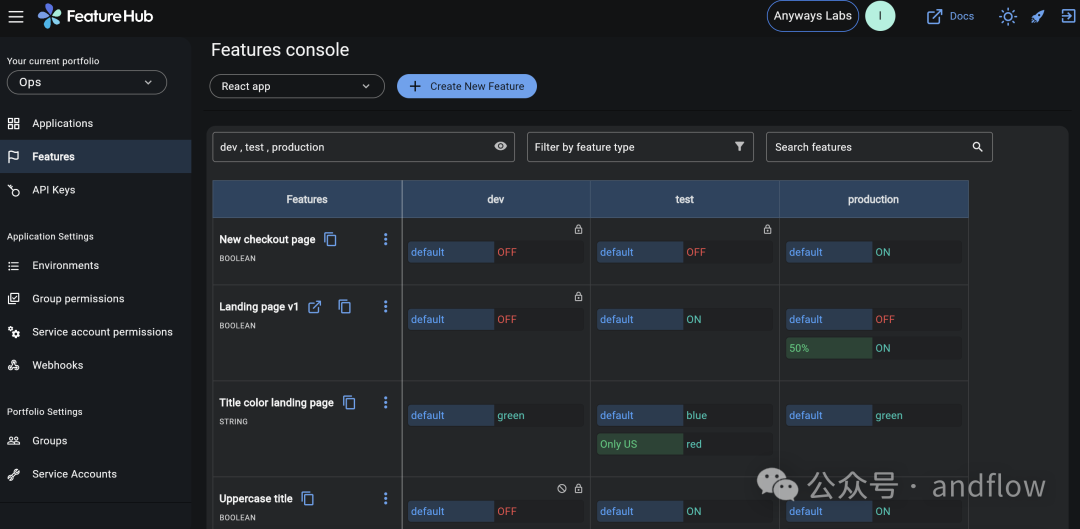Open kebab menu for Title color landing page
The height and width of the screenshot is (529, 1080).
(386, 402)
